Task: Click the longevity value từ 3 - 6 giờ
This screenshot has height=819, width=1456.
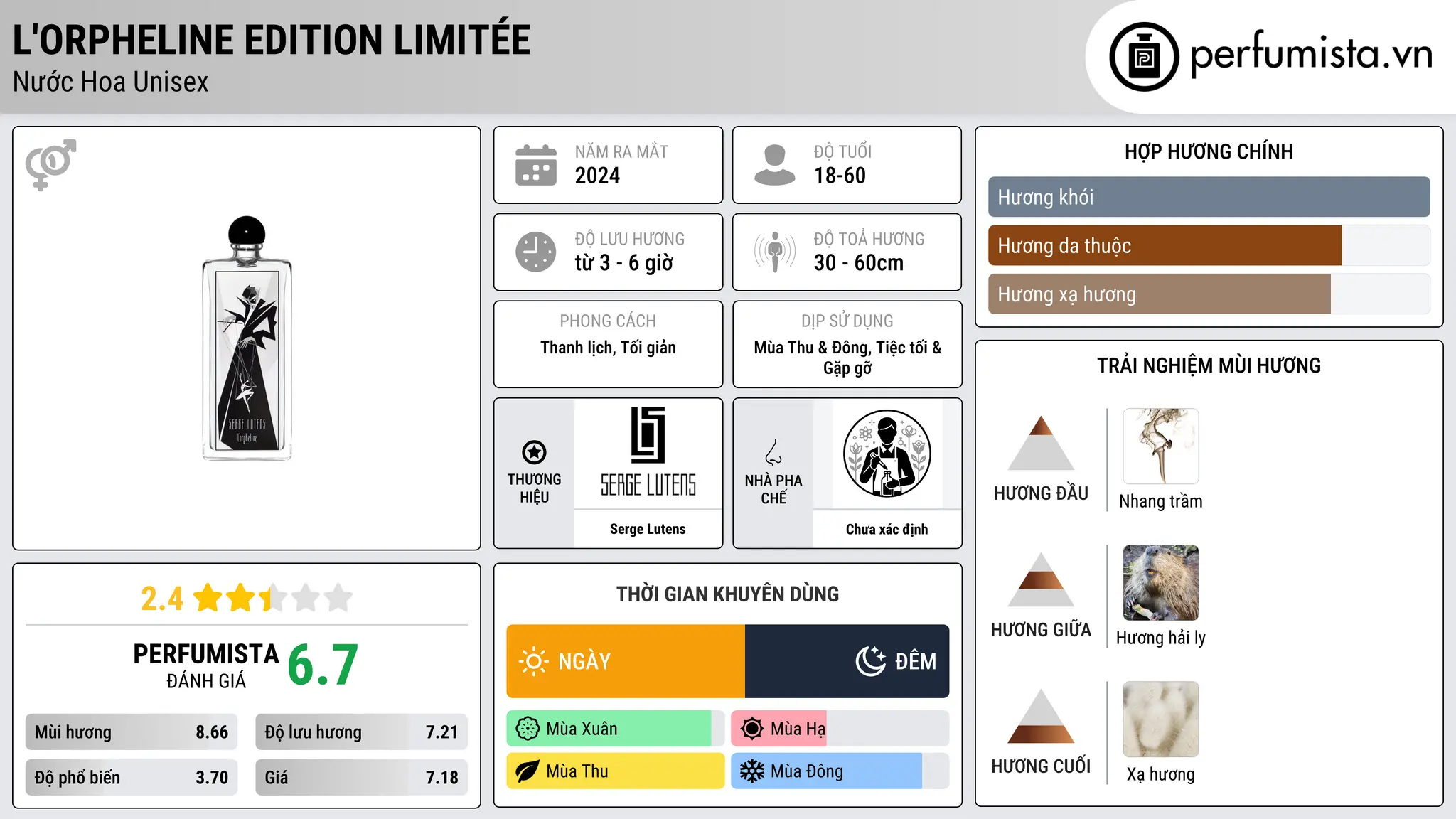Action: point(623,263)
